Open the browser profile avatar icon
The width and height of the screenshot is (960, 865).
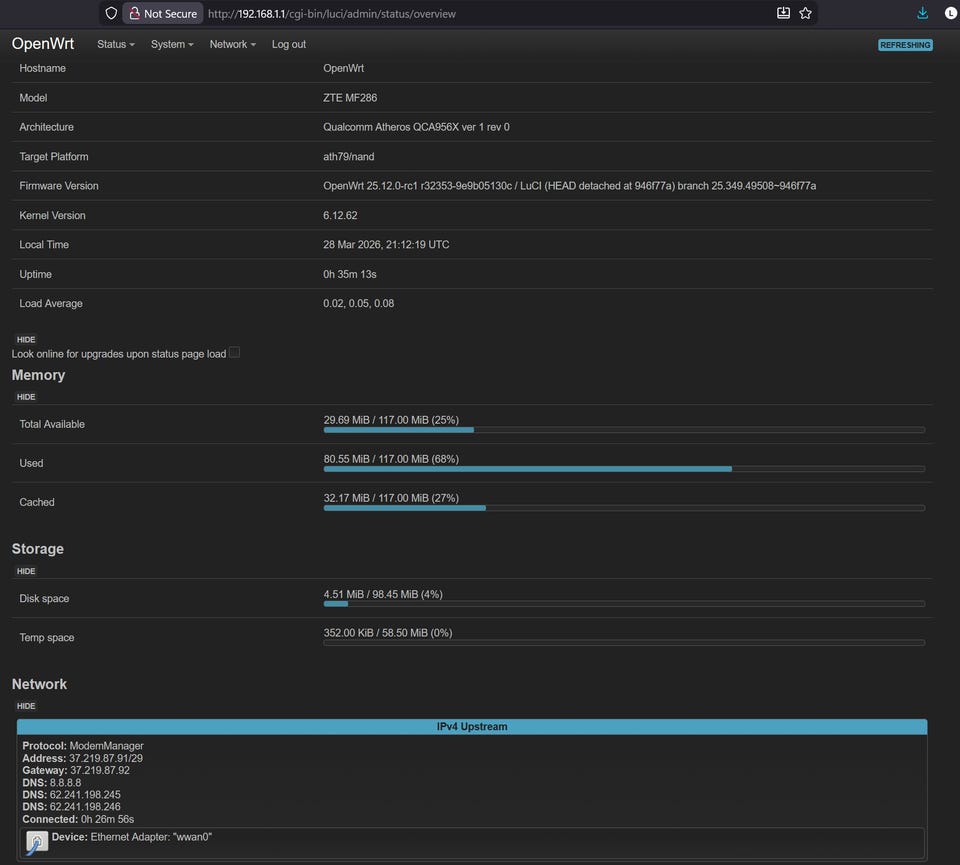click(x=950, y=13)
